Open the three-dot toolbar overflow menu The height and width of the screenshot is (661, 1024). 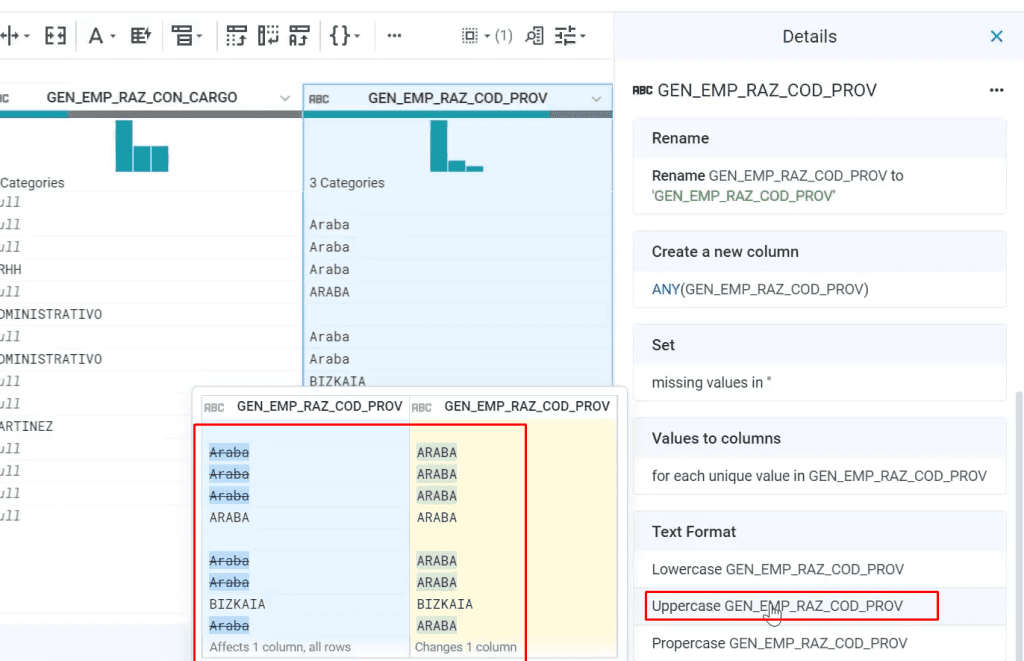point(394,35)
